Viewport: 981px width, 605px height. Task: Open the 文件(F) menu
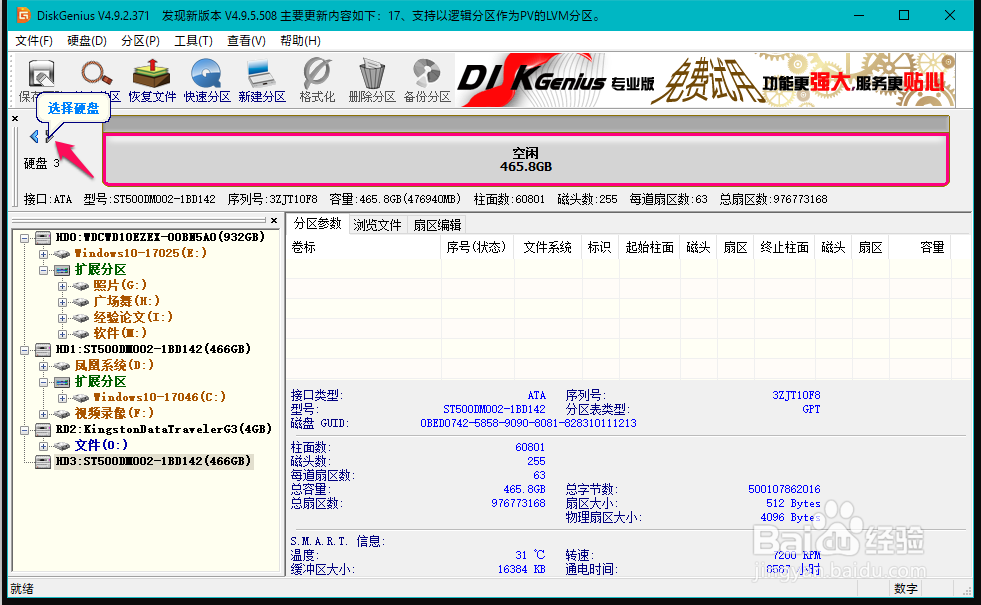(34, 41)
